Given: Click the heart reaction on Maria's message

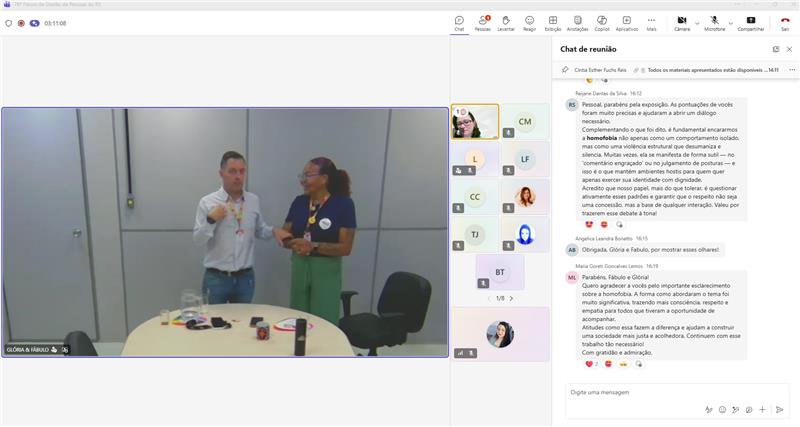Looking at the screenshot, I should 589,363.
